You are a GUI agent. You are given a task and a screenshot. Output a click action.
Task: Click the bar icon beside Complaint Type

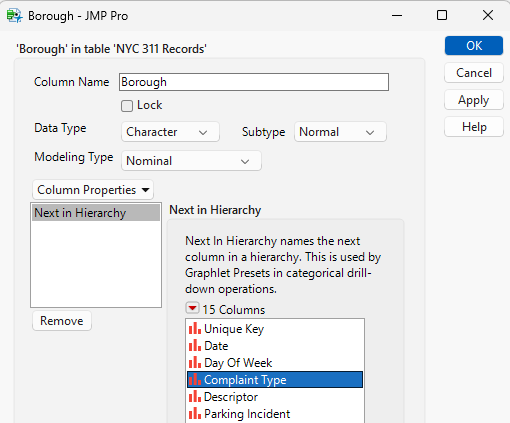point(195,379)
